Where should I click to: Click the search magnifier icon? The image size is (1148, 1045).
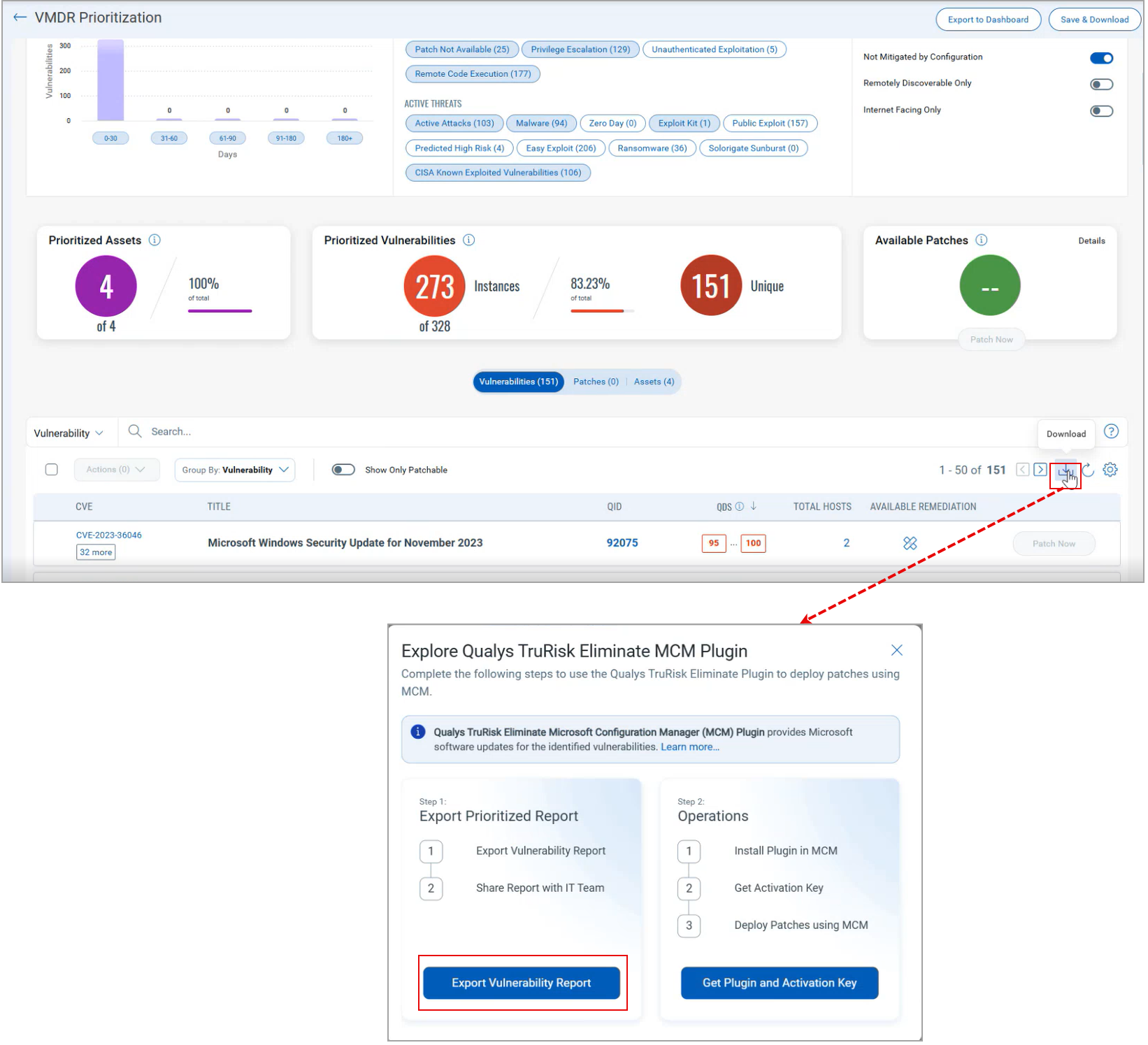click(135, 431)
